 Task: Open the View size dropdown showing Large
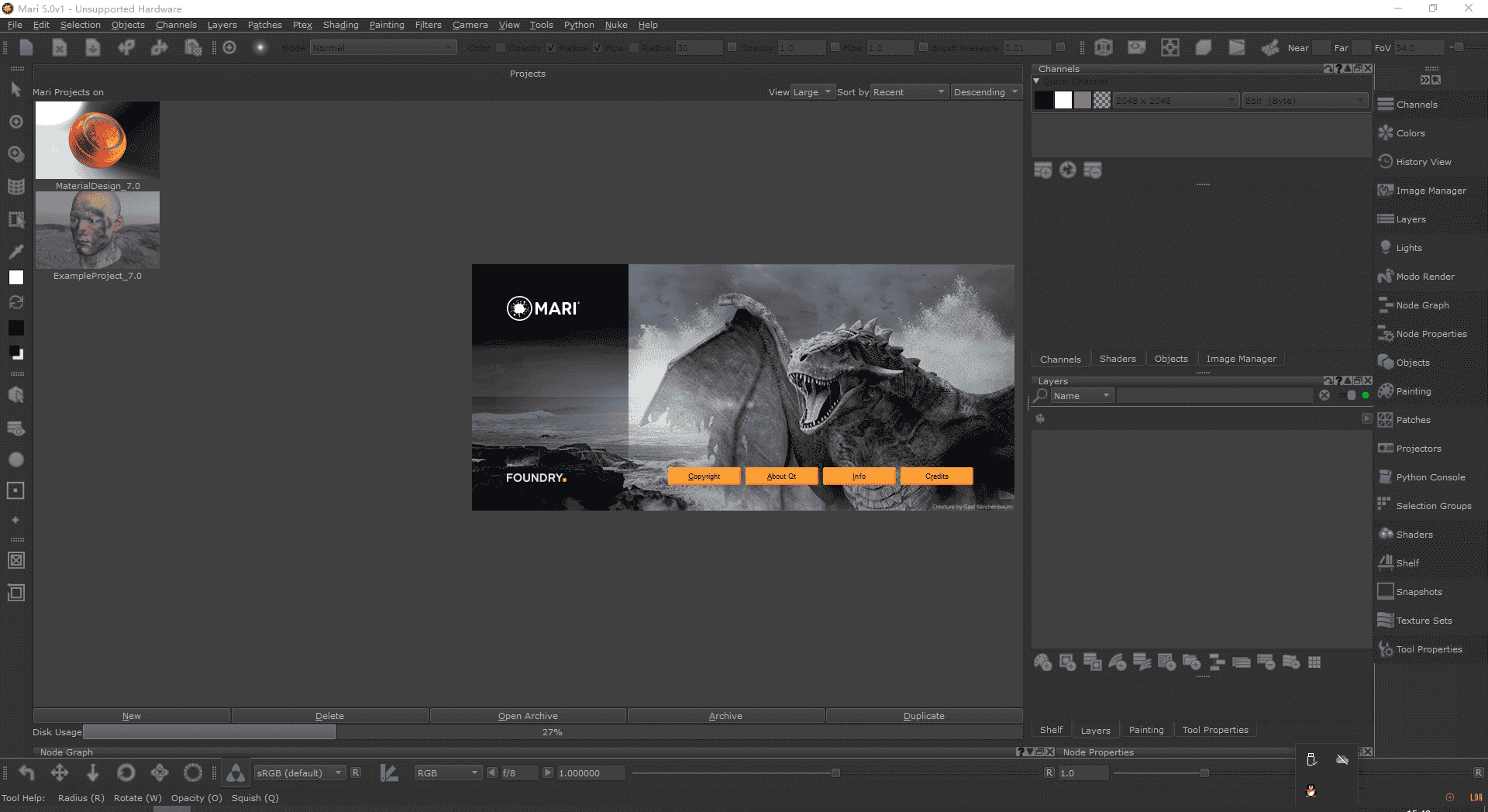811,92
